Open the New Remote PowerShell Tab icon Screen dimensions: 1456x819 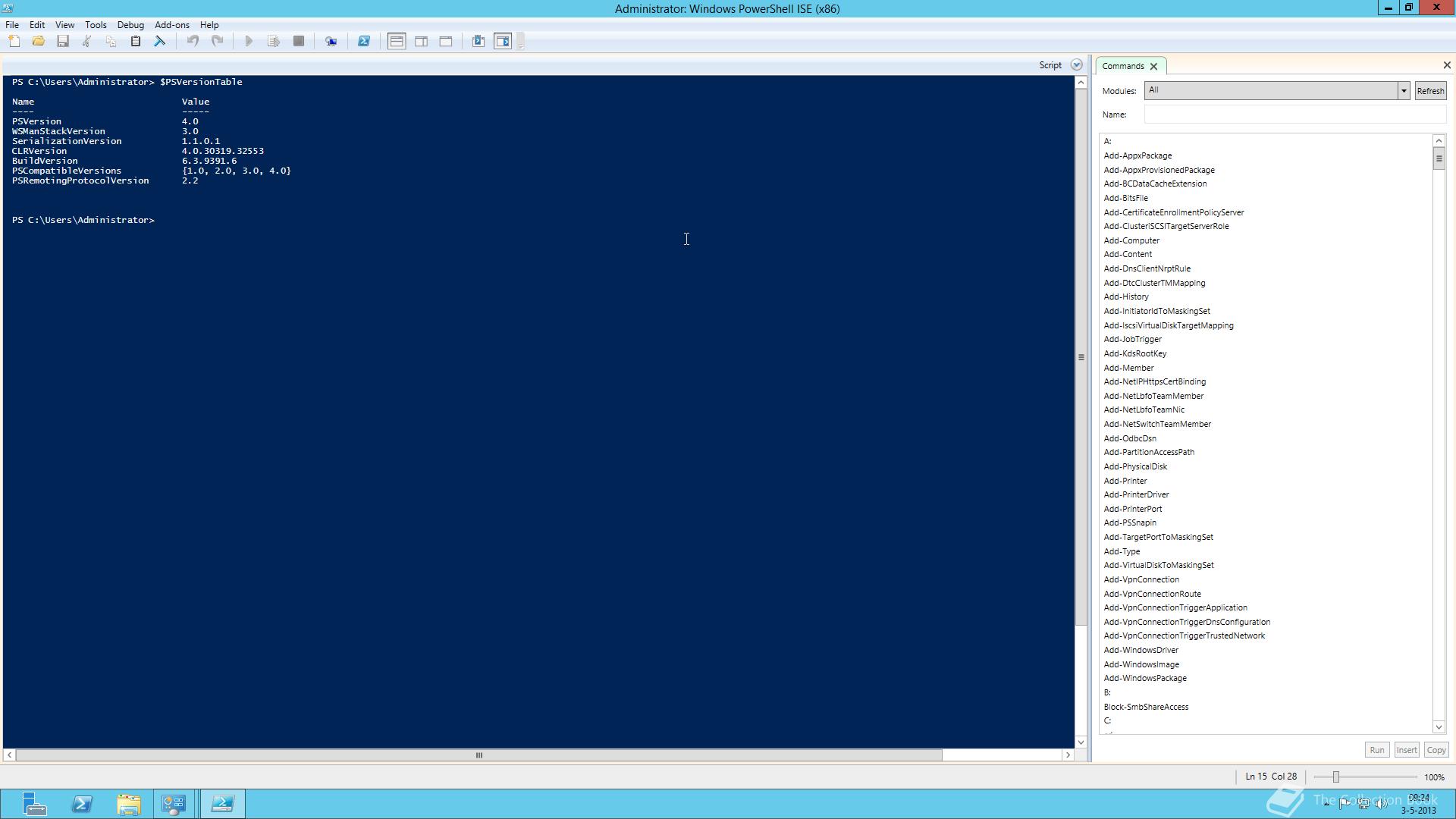[331, 42]
